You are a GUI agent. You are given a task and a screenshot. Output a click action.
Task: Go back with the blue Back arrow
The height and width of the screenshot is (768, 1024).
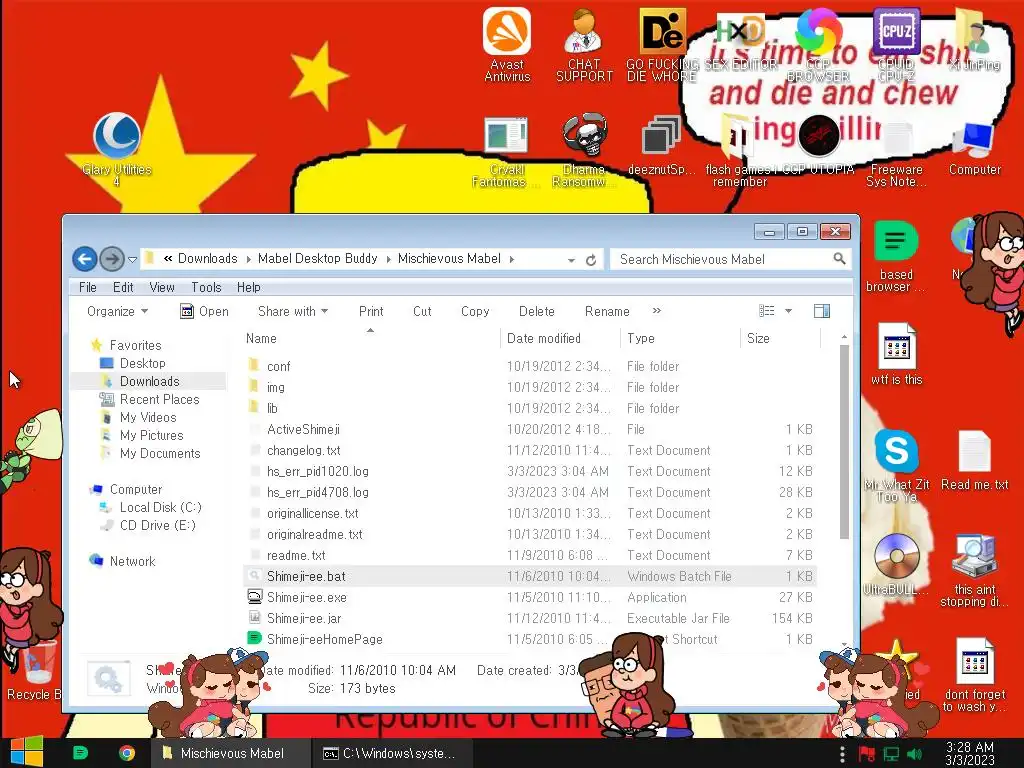point(84,259)
